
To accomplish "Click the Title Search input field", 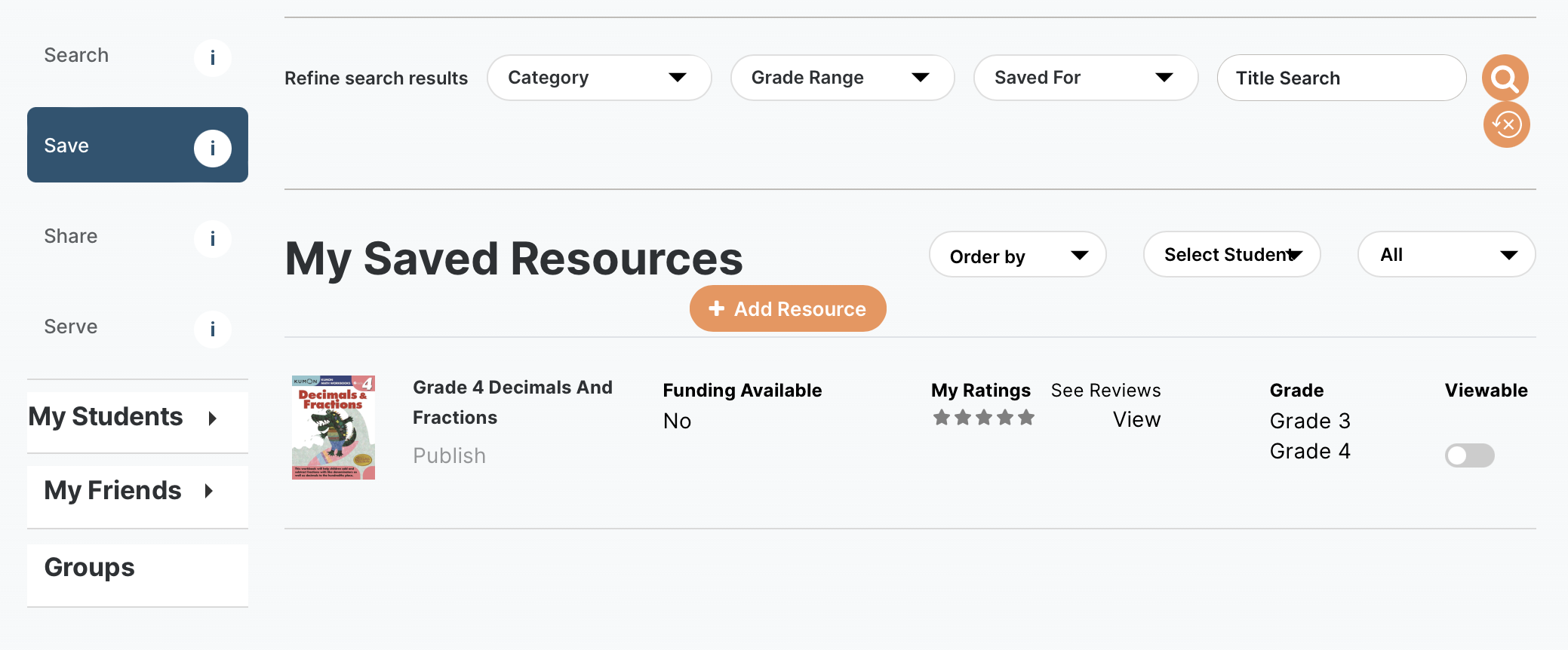I will point(1340,78).
